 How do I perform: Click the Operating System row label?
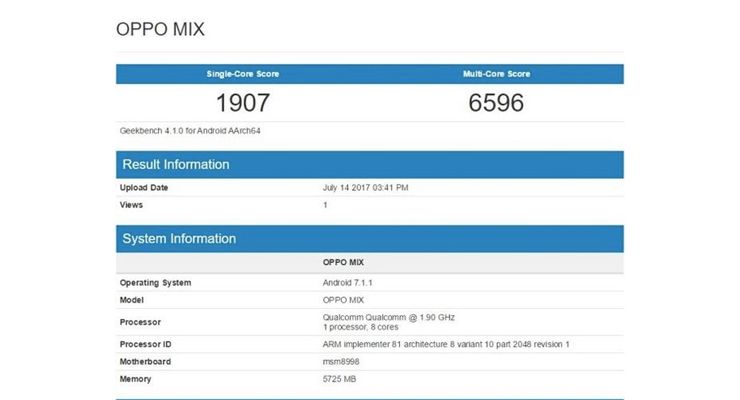(x=155, y=283)
